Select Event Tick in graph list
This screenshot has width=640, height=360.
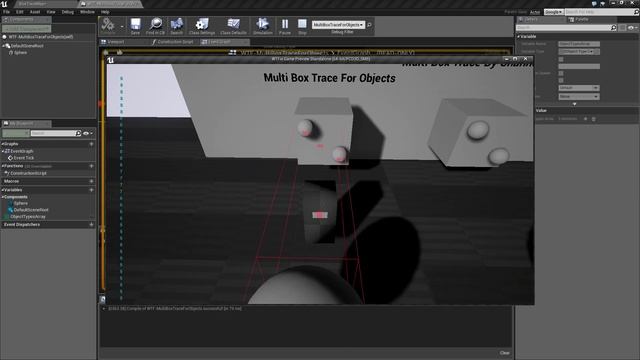(24, 158)
